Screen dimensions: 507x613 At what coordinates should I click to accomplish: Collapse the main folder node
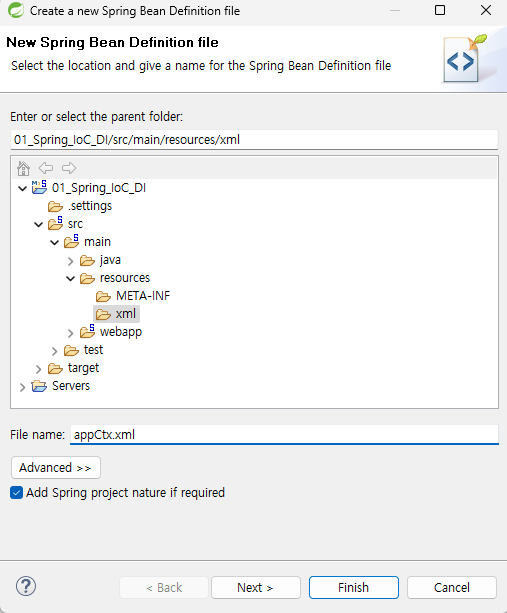(x=54, y=242)
